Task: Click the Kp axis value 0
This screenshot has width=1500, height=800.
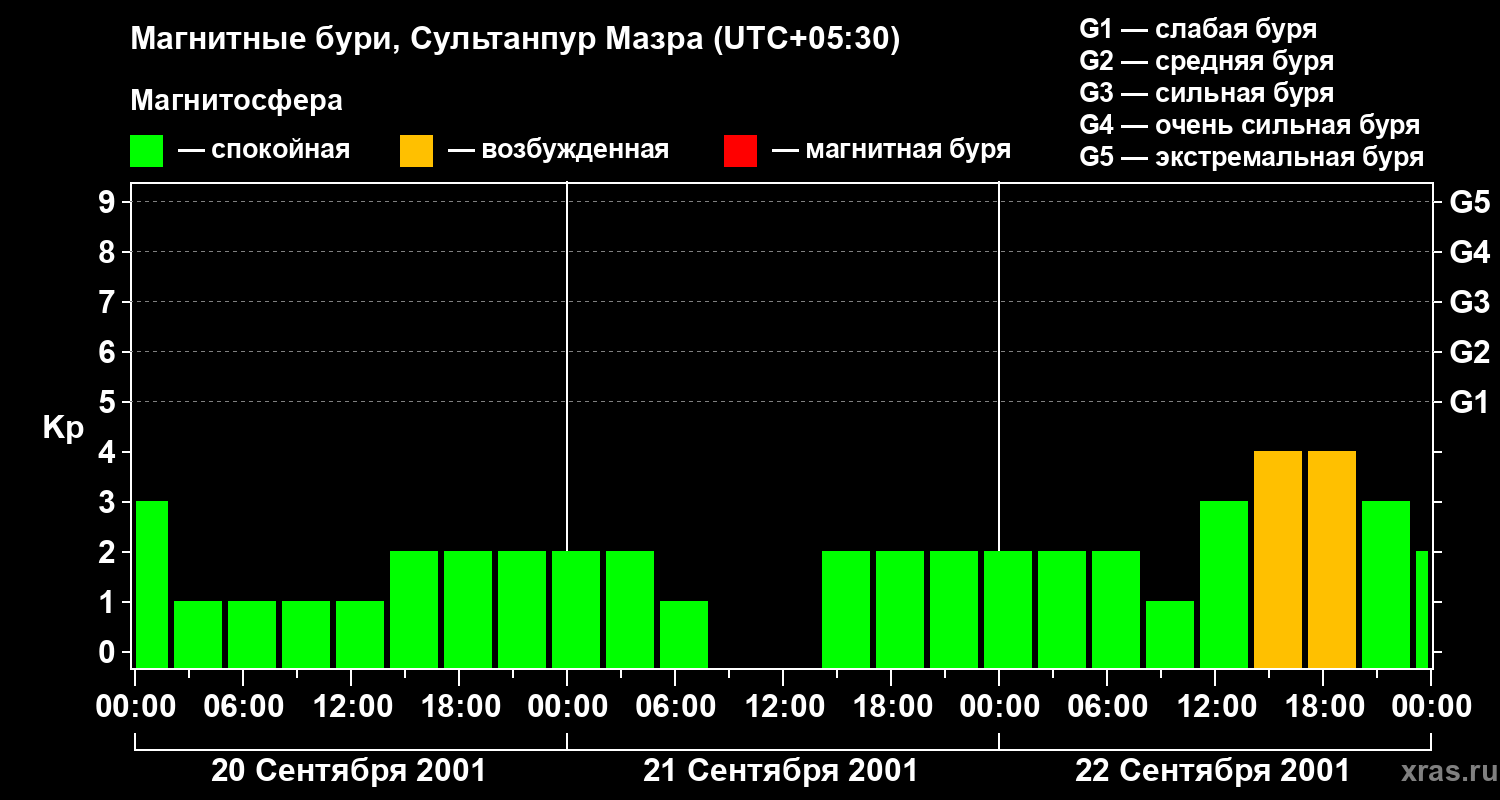Action: point(108,653)
